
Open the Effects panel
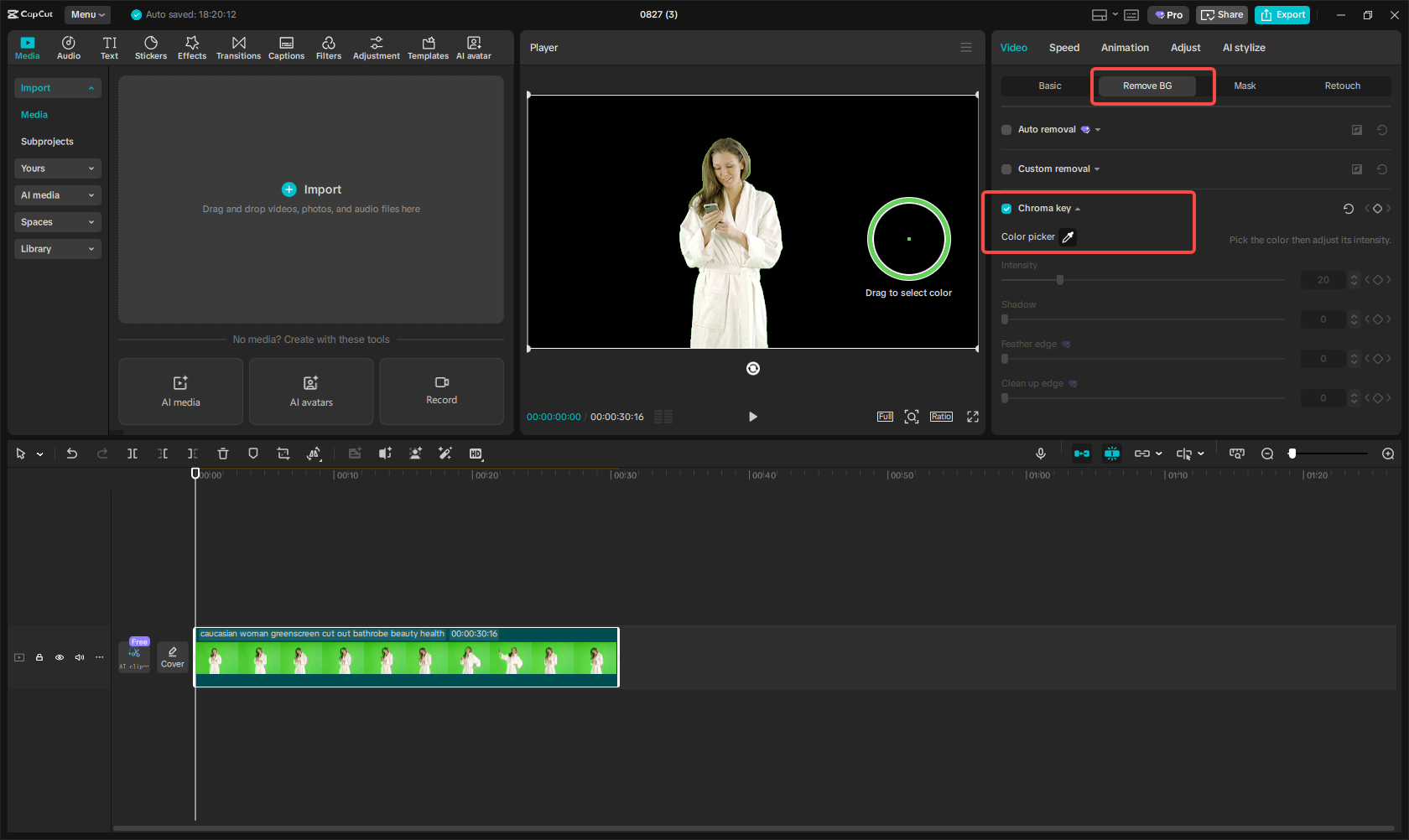[x=192, y=48]
